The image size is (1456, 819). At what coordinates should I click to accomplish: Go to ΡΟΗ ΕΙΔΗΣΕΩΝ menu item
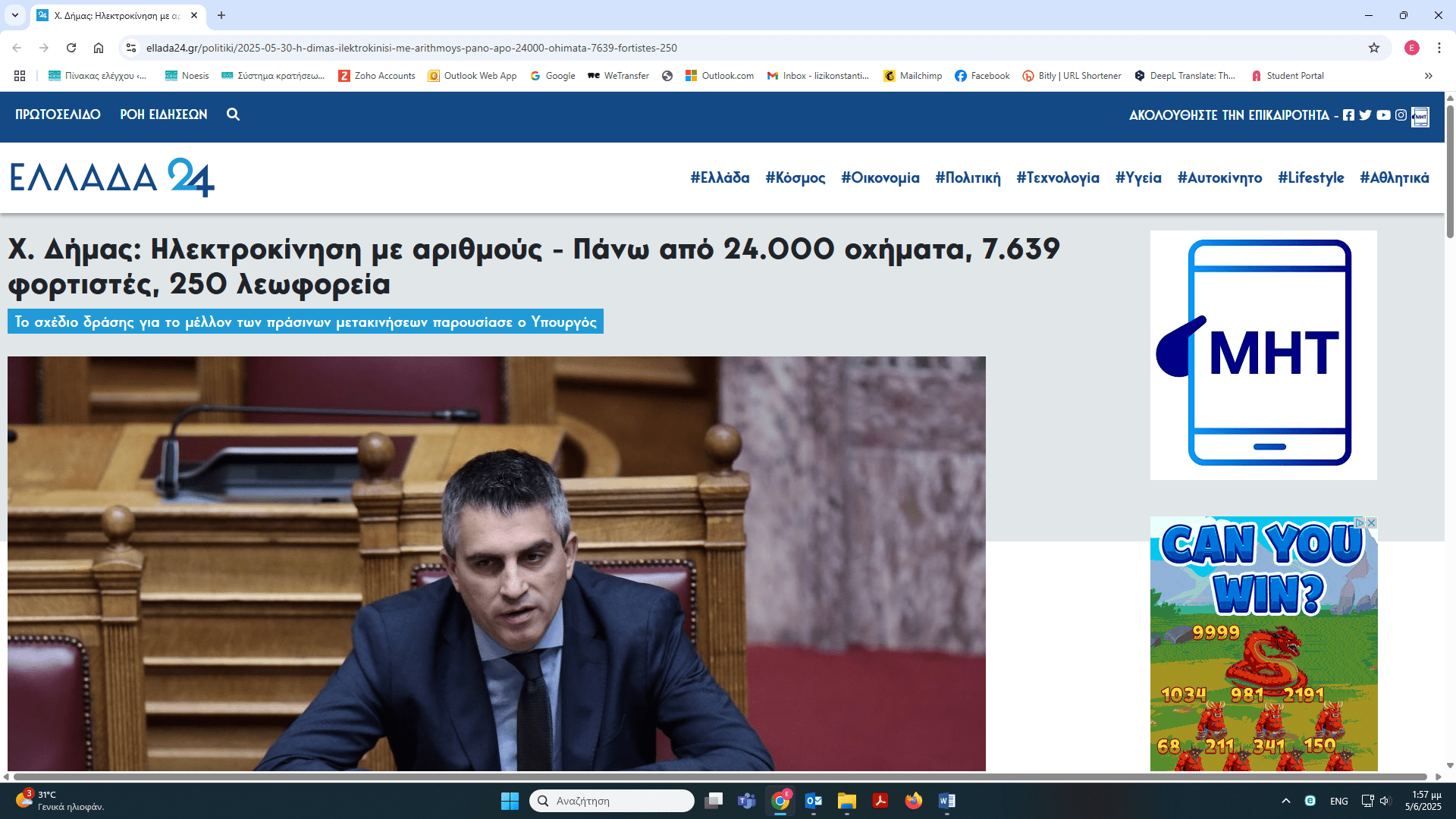(163, 115)
